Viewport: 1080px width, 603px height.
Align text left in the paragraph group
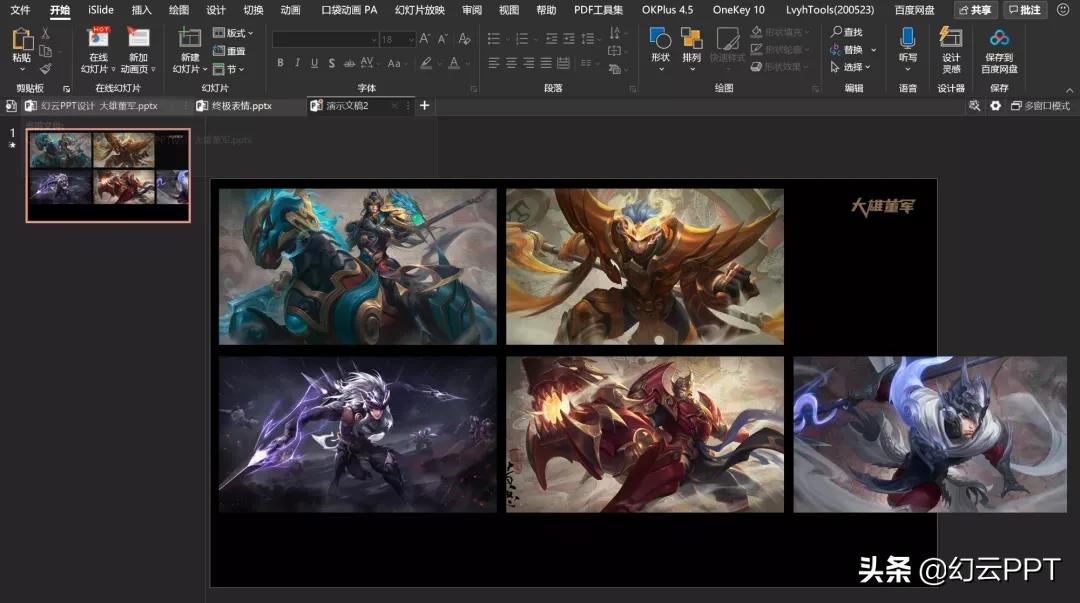click(x=494, y=63)
